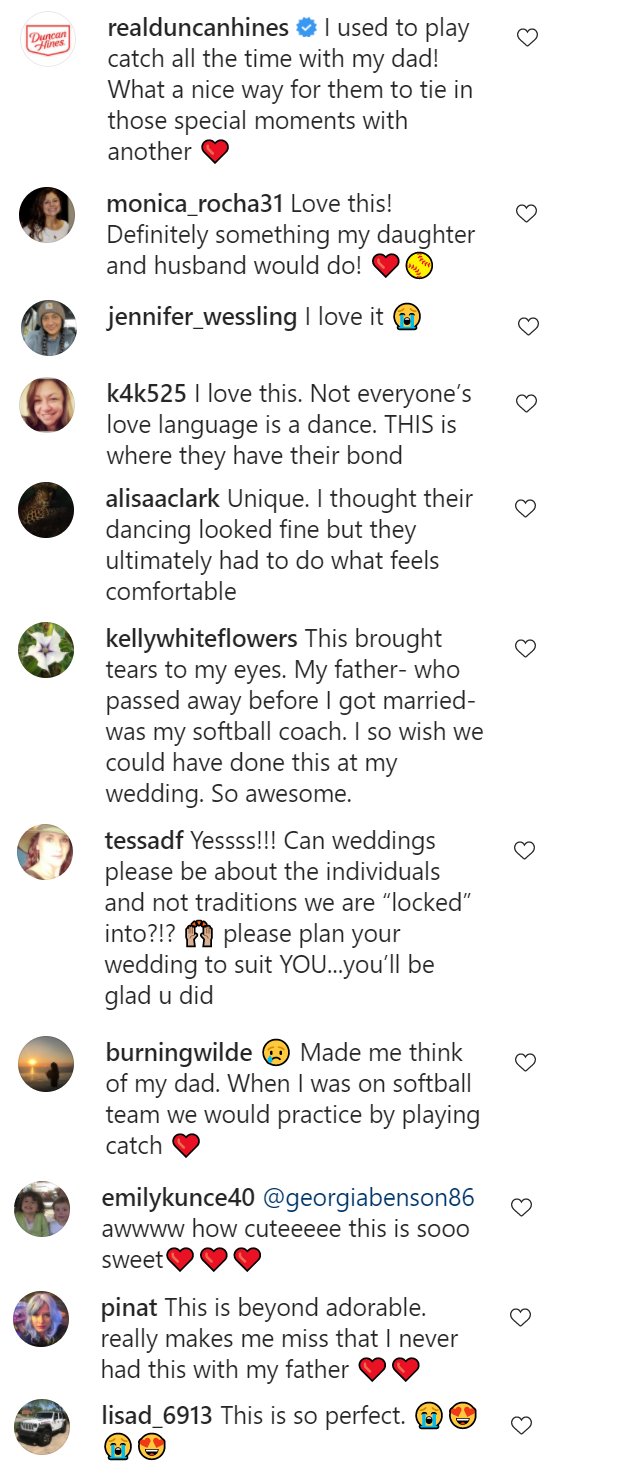Open the @georgiabenson86 mention link

click(368, 1198)
